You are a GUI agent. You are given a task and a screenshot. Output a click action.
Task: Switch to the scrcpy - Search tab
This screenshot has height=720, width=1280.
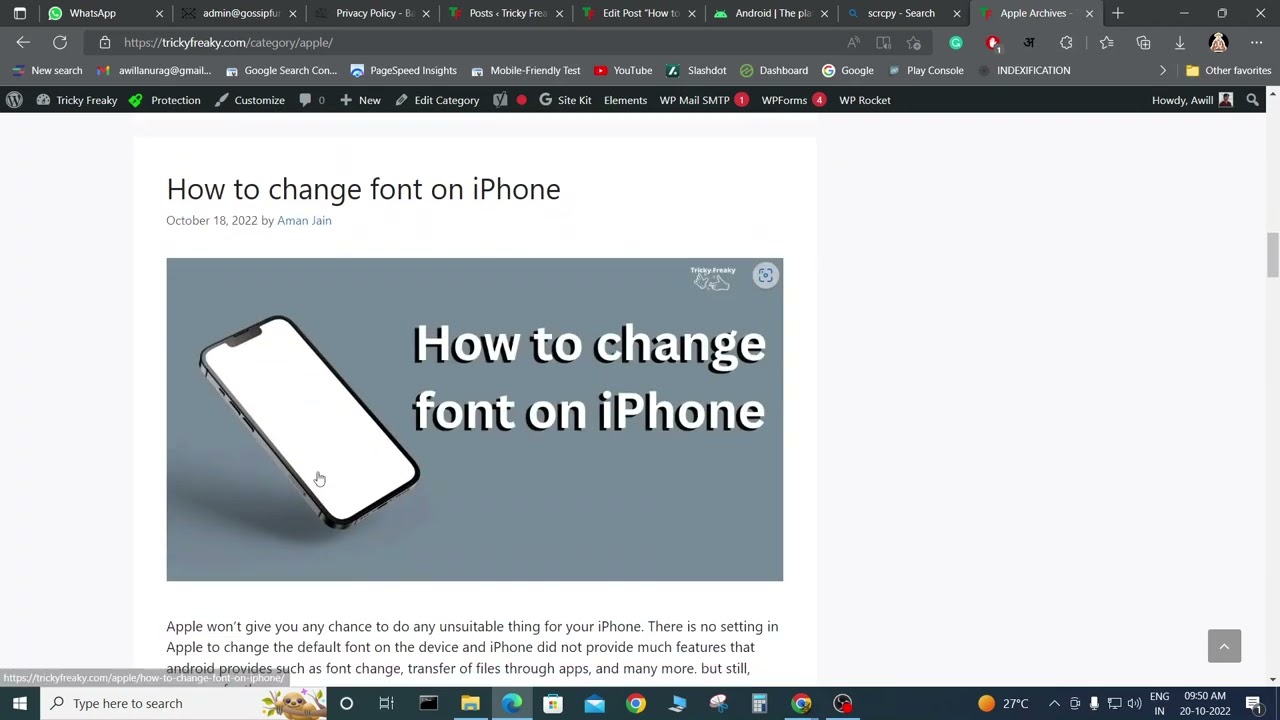pos(901,13)
